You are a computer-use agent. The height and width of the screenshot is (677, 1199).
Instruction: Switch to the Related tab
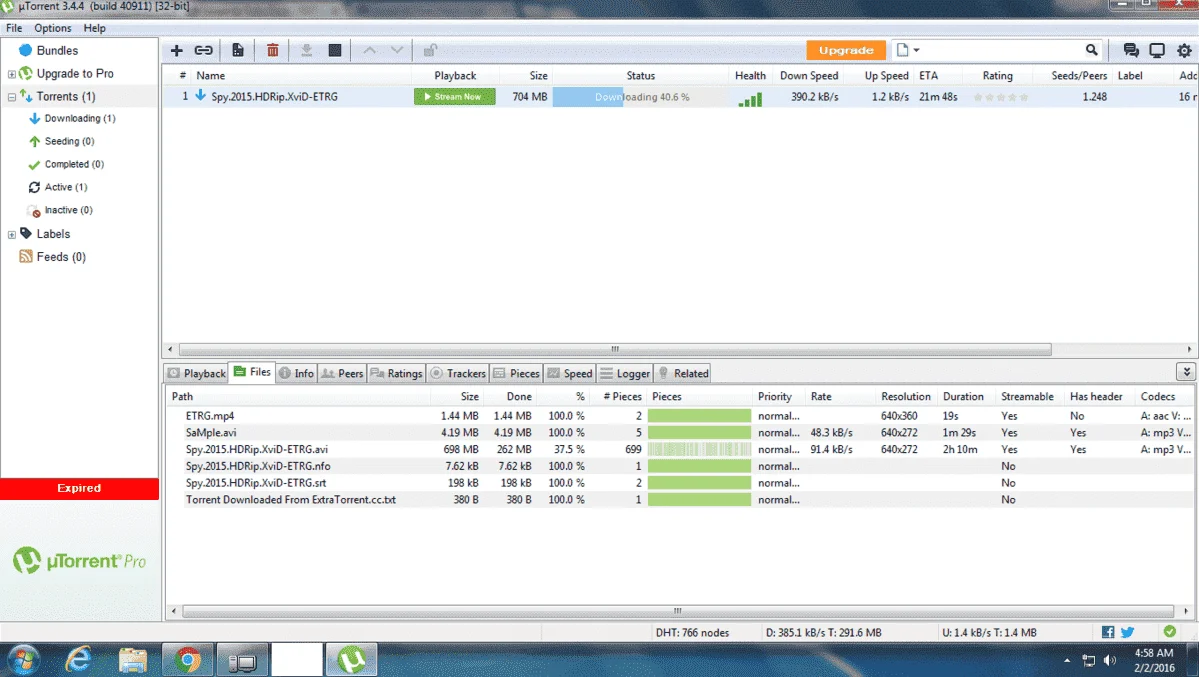pos(683,373)
